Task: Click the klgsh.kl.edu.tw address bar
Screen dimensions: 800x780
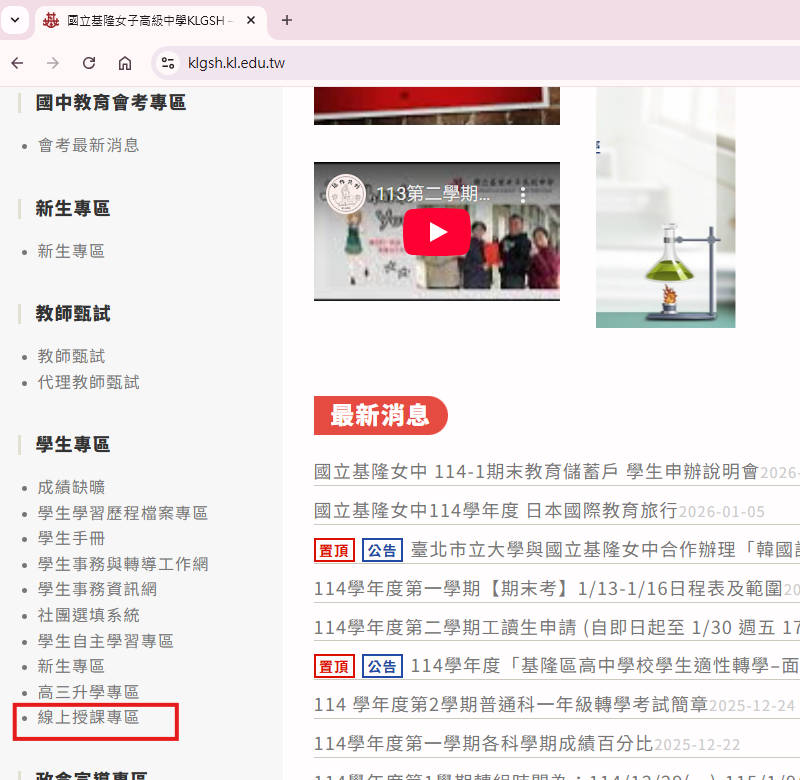Action: [400, 63]
